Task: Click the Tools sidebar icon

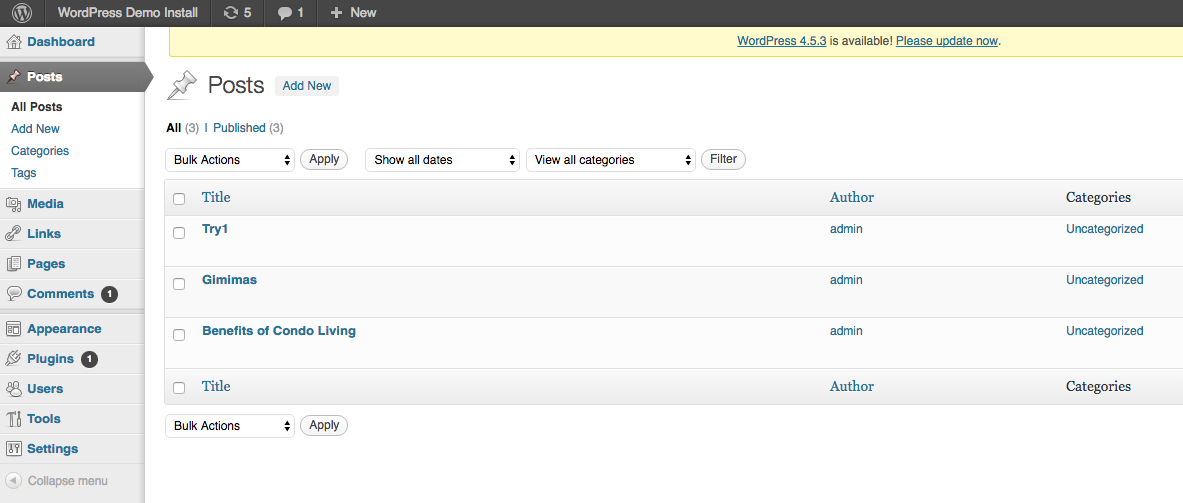Action: click(x=14, y=419)
